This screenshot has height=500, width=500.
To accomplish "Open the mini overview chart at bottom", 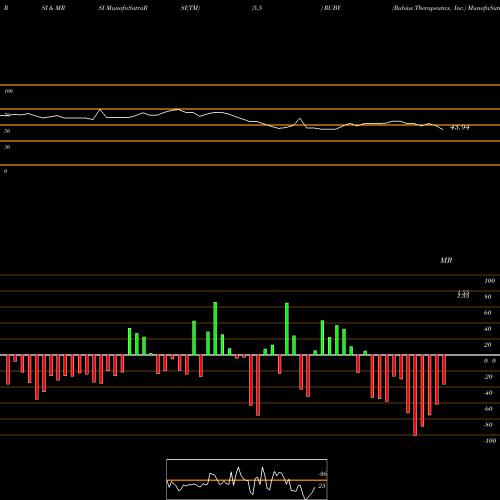I will (x=247, y=479).
